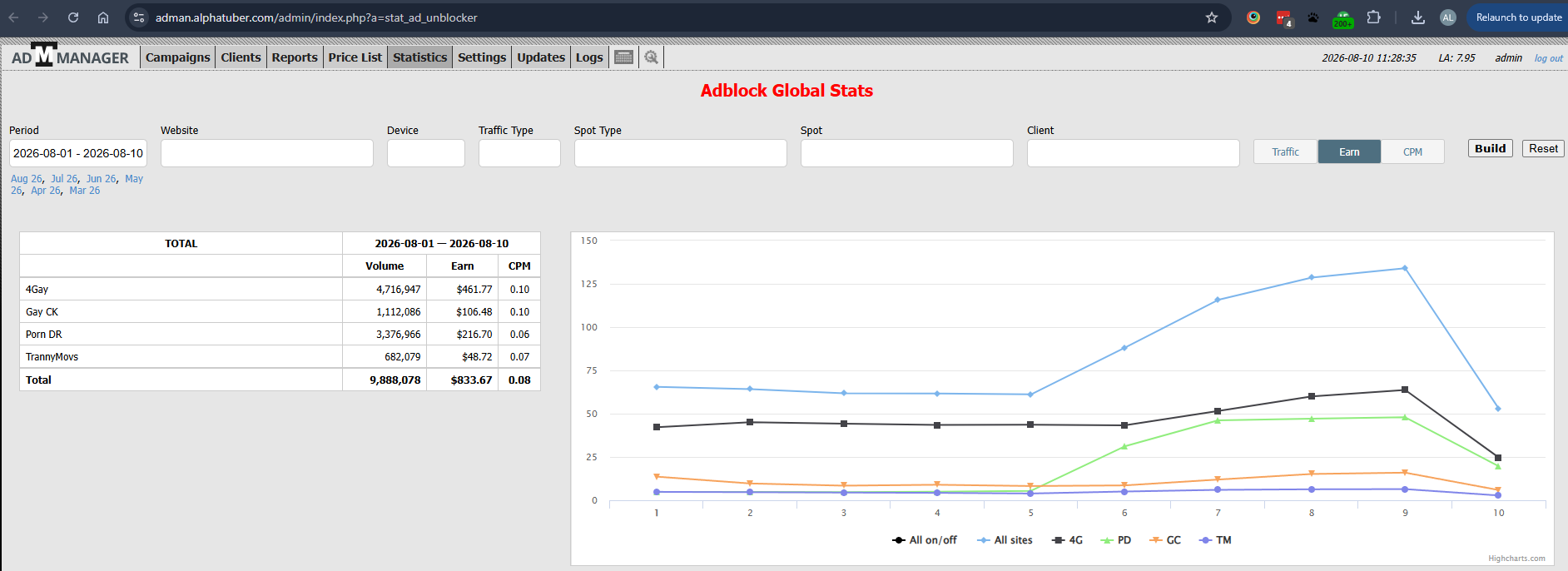Viewport: 1568px width, 571px height.
Task: Select the Jul 26 period shortcut
Action: [x=64, y=179]
